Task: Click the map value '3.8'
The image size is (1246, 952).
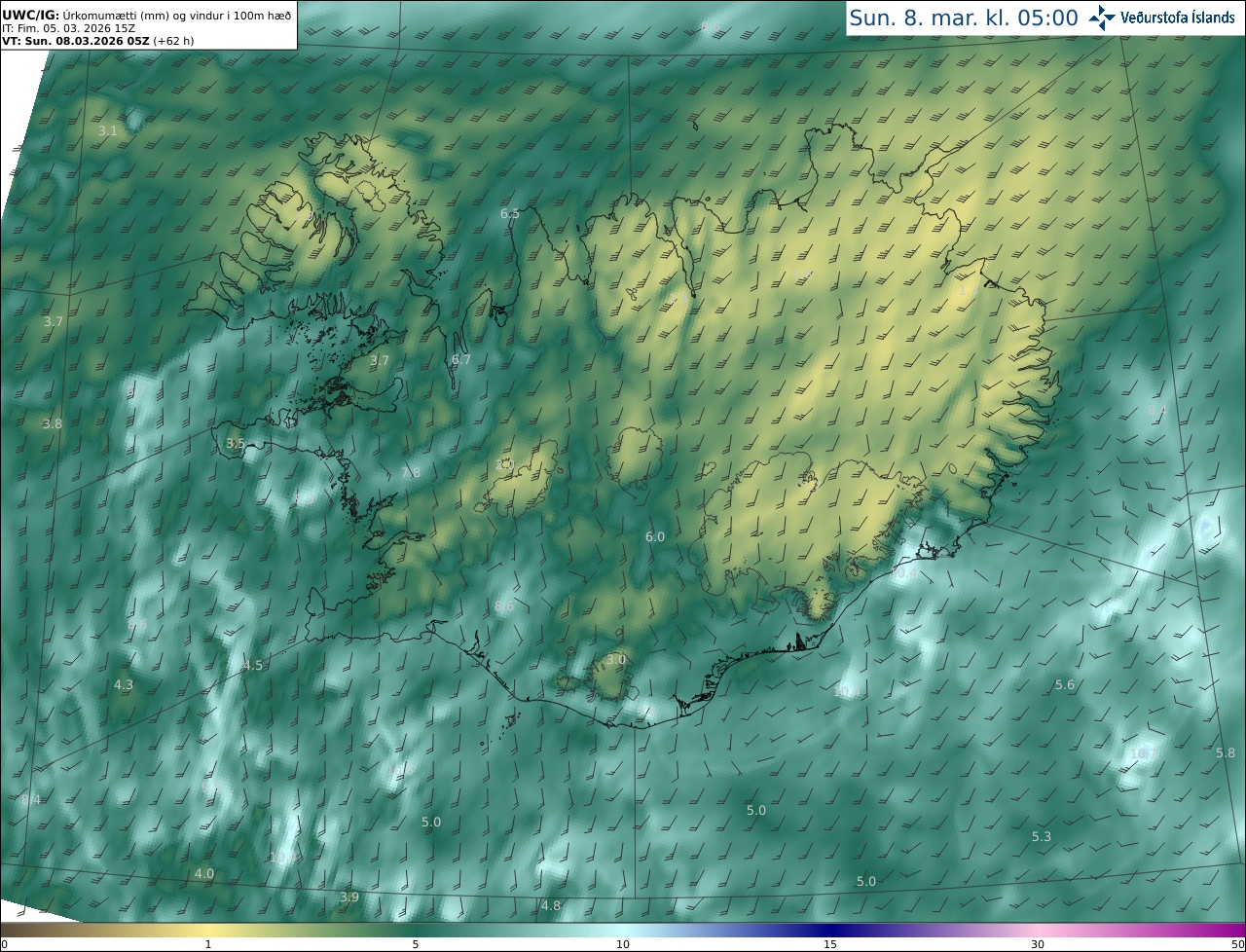Action: coord(53,423)
